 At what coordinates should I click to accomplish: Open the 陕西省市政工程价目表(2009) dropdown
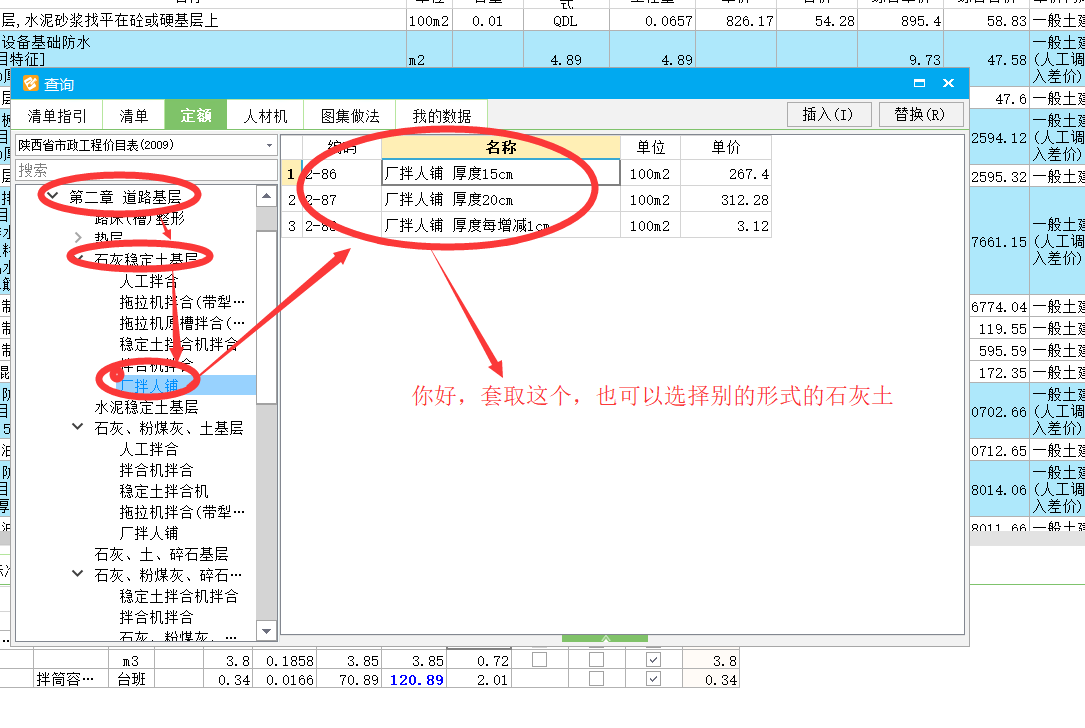pyautogui.click(x=269, y=145)
